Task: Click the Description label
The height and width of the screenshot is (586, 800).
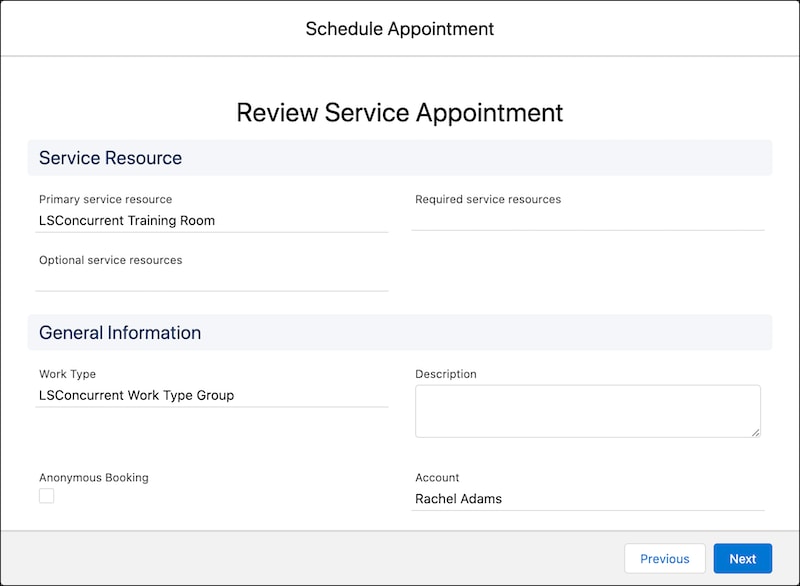Action: [x=445, y=374]
